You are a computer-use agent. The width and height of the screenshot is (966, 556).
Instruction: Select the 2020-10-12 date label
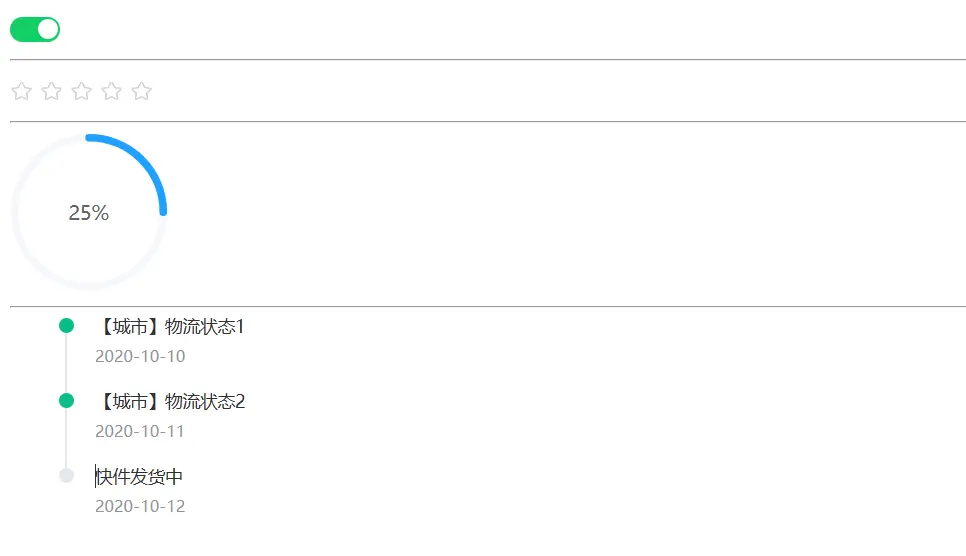(x=140, y=506)
